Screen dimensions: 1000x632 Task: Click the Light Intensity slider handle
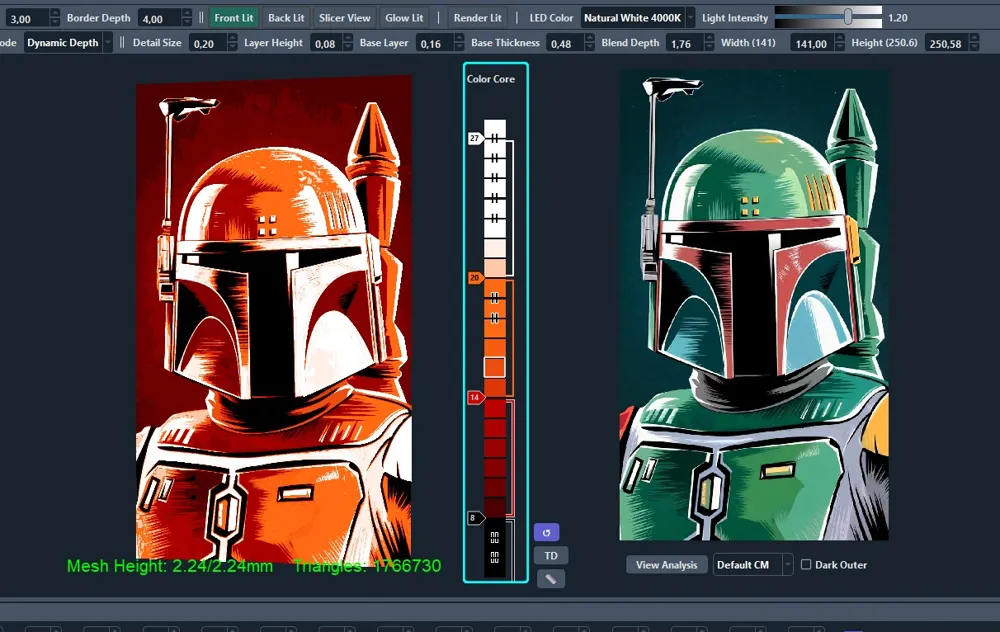(848, 17)
